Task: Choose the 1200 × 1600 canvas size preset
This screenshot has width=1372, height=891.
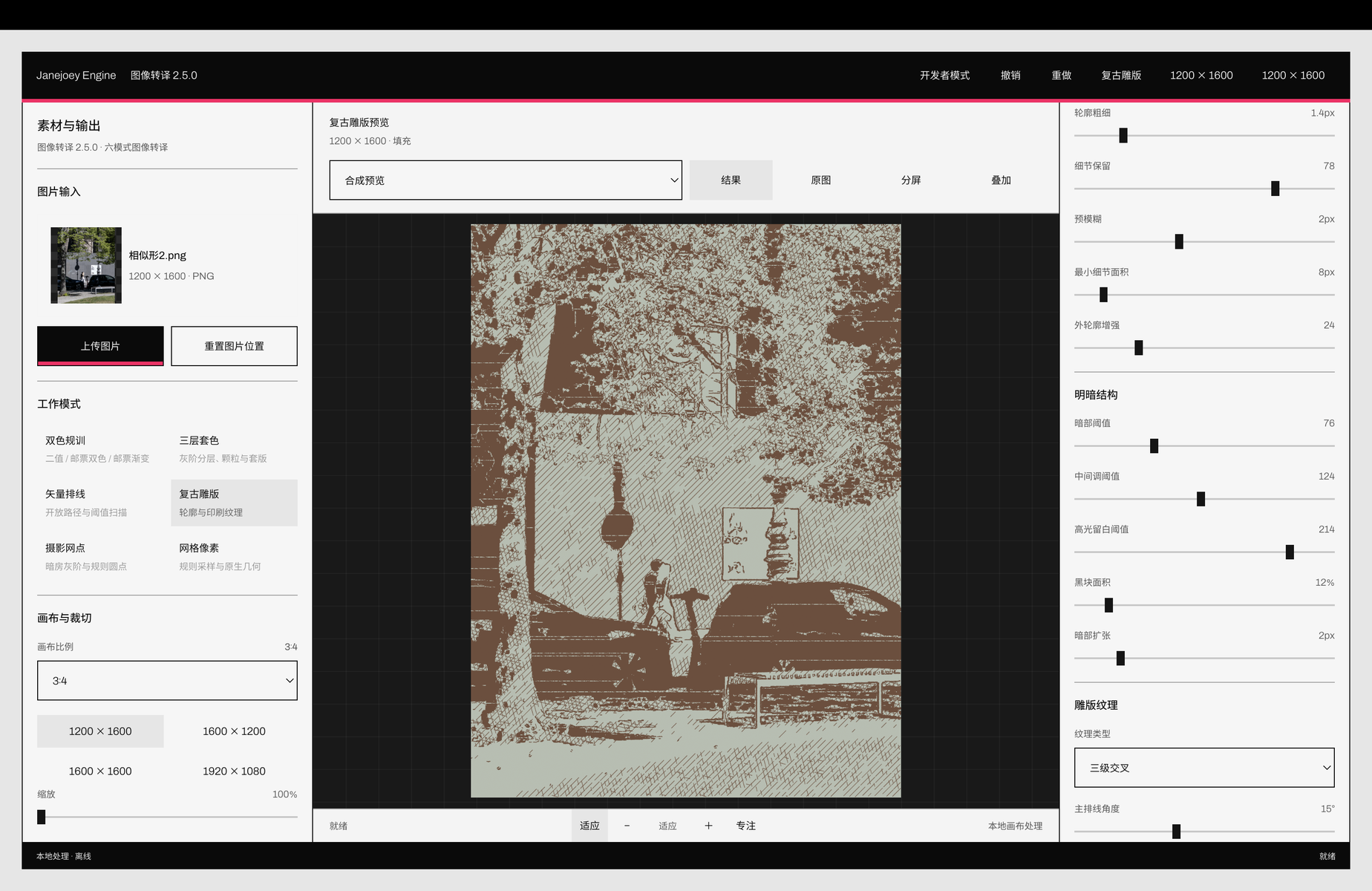Action: pyautogui.click(x=100, y=731)
